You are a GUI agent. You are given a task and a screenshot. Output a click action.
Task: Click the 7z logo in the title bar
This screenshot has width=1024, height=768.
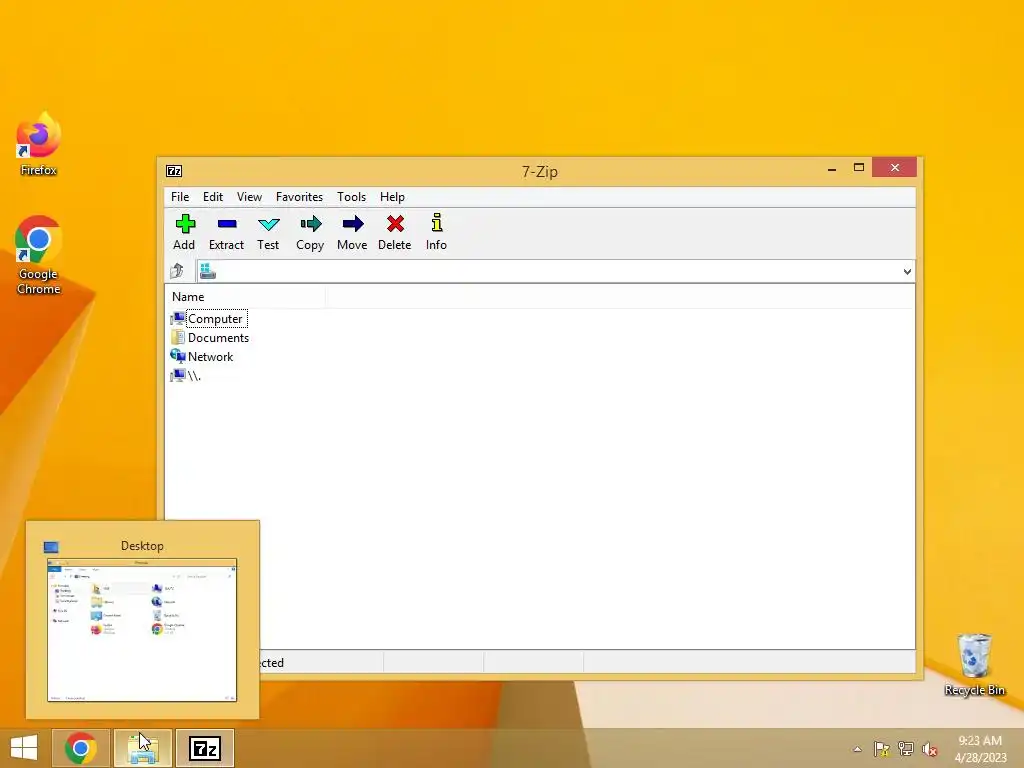click(174, 171)
